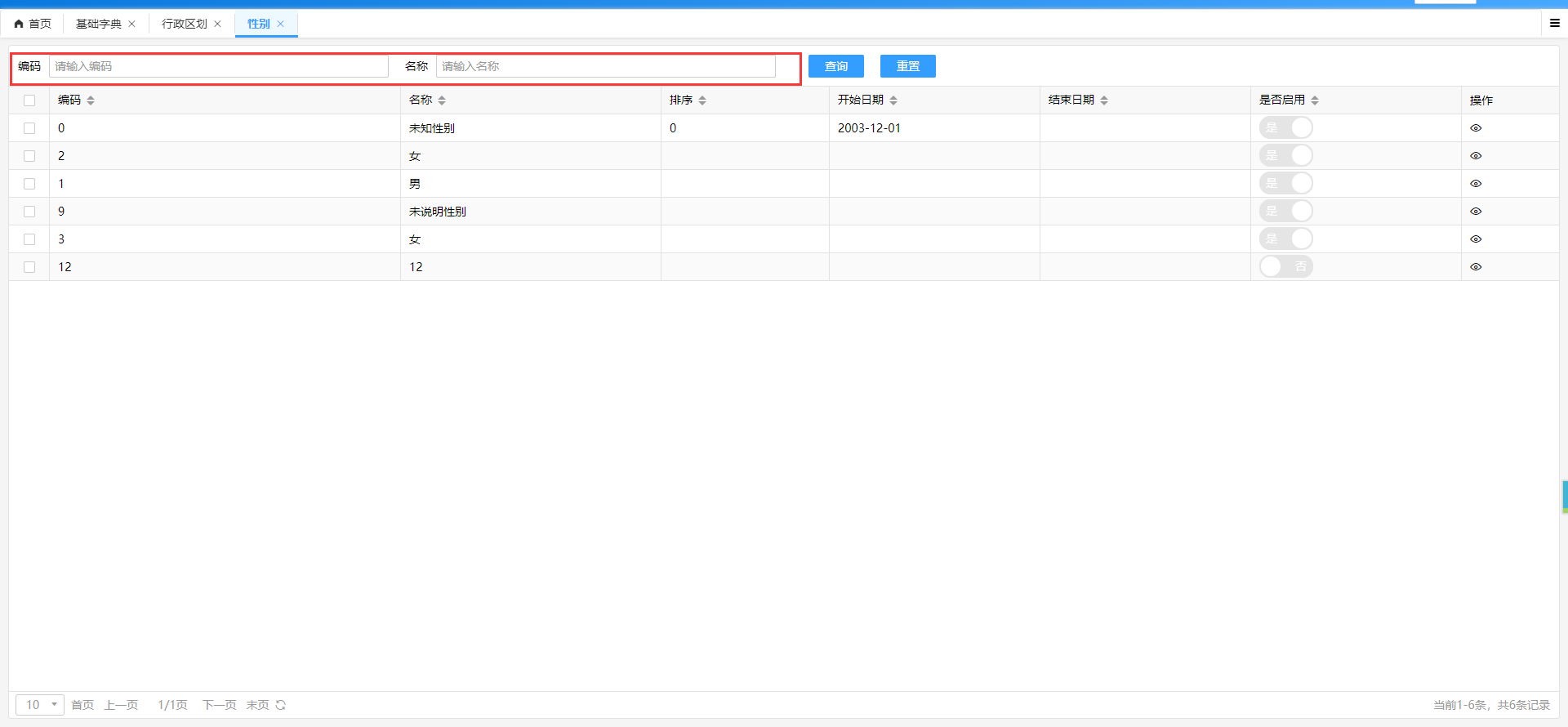Check the select-all checkbox in table header
Viewport: 1568px width, 727px height.
coord(29,100)
